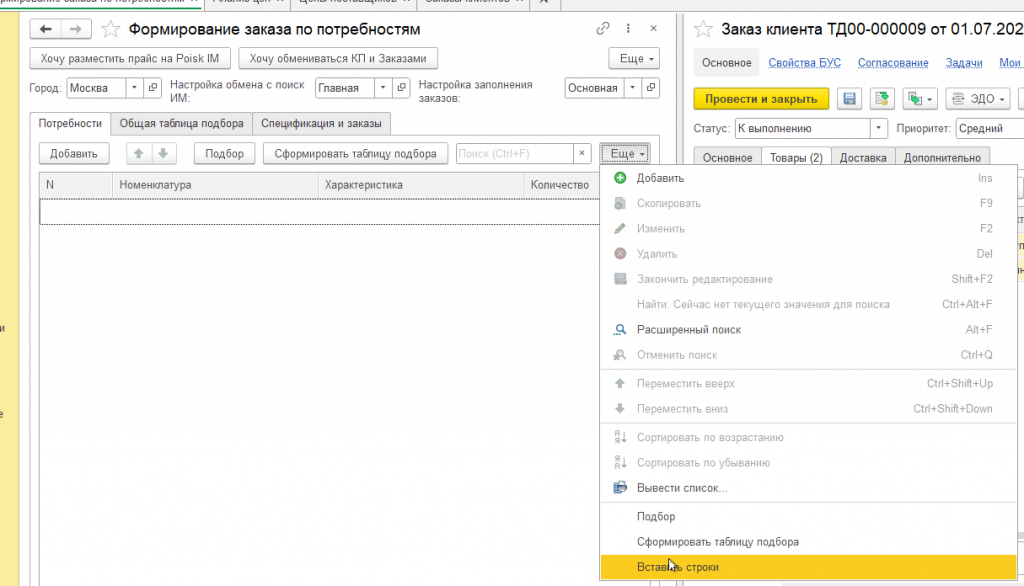The image size is (1024, 586).
Task: Click the Приоритет Средний field
Action: click(x=989, y=128)
